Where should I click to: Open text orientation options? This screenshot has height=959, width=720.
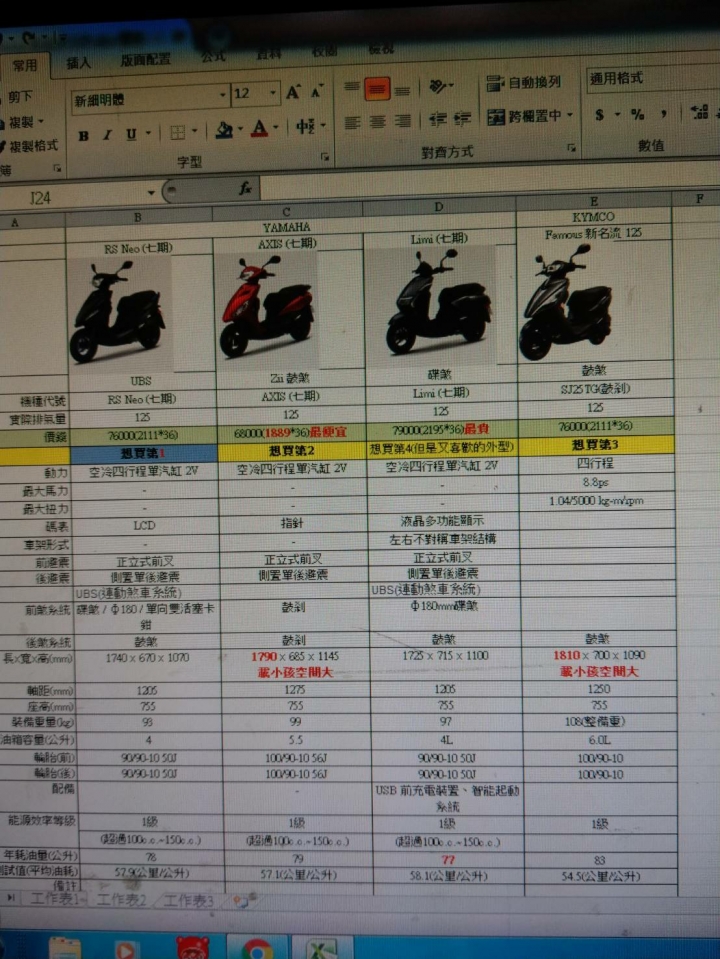[x=440, y=86]
